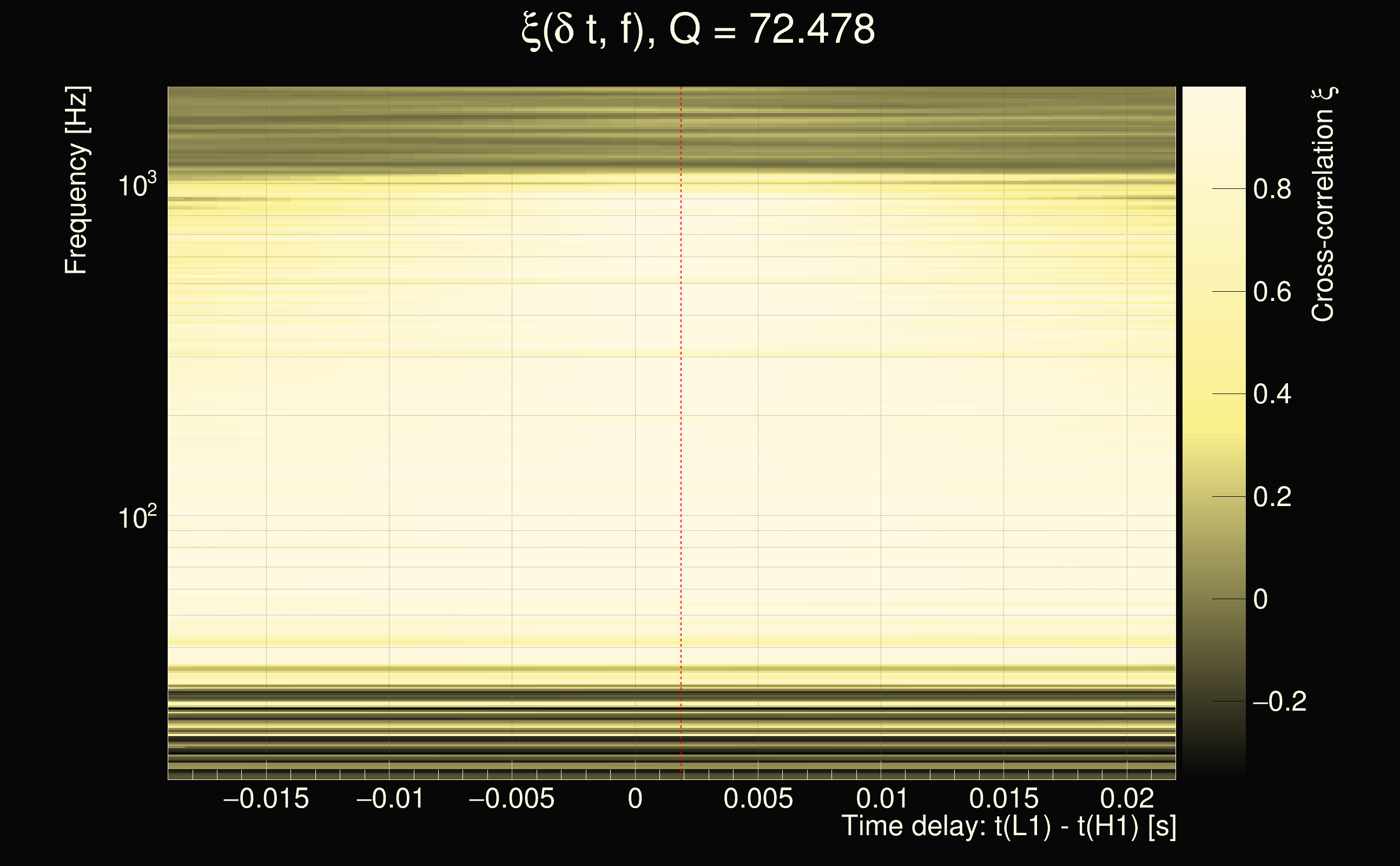The image size is (1400, 866).
Task: Click the 0.005 time delay tick label
Action: pos(758,799)
